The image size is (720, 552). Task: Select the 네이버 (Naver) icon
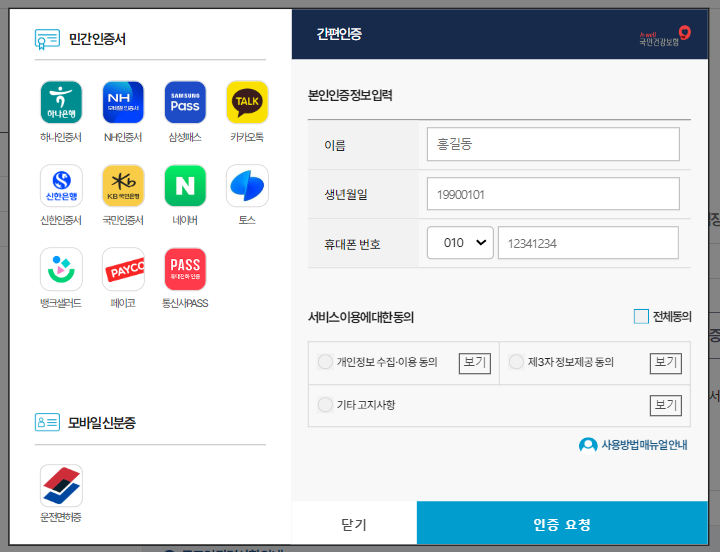tap(185, 186)
